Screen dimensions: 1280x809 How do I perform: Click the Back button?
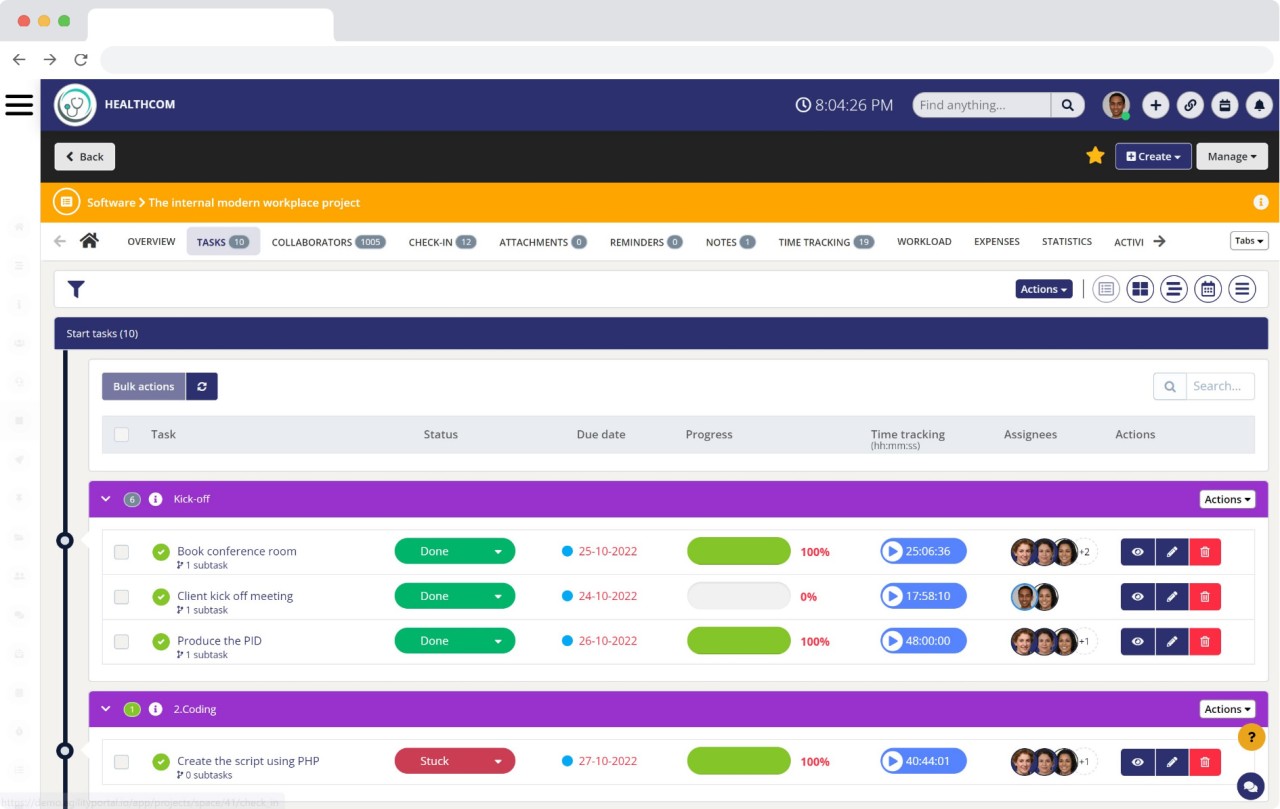tap(84, 156)
